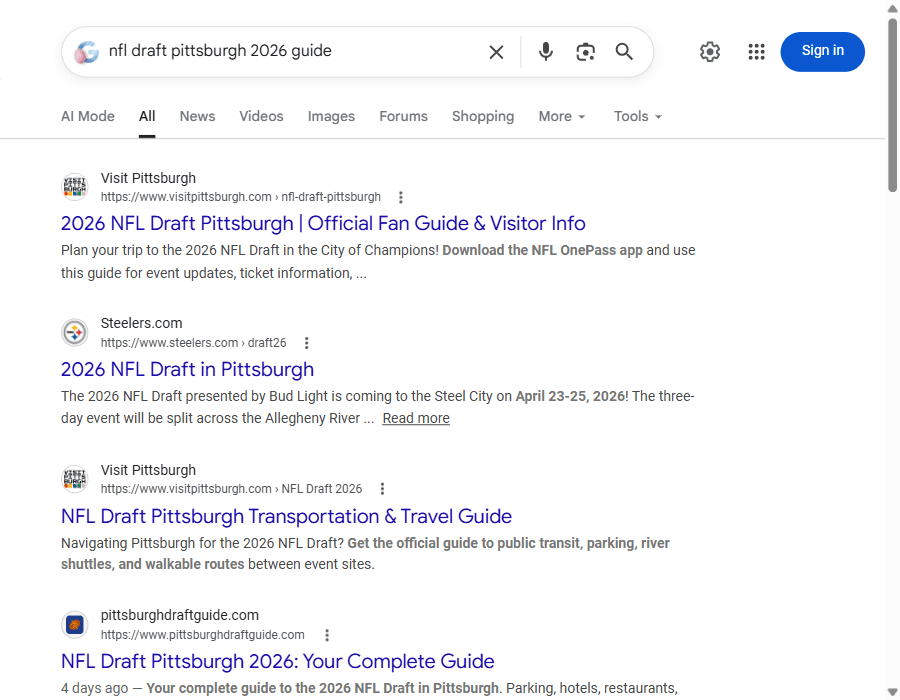This screenshot has height=700, width=900.
Task: Open the More search categories dropdown
Action: (x=561, y=116)
